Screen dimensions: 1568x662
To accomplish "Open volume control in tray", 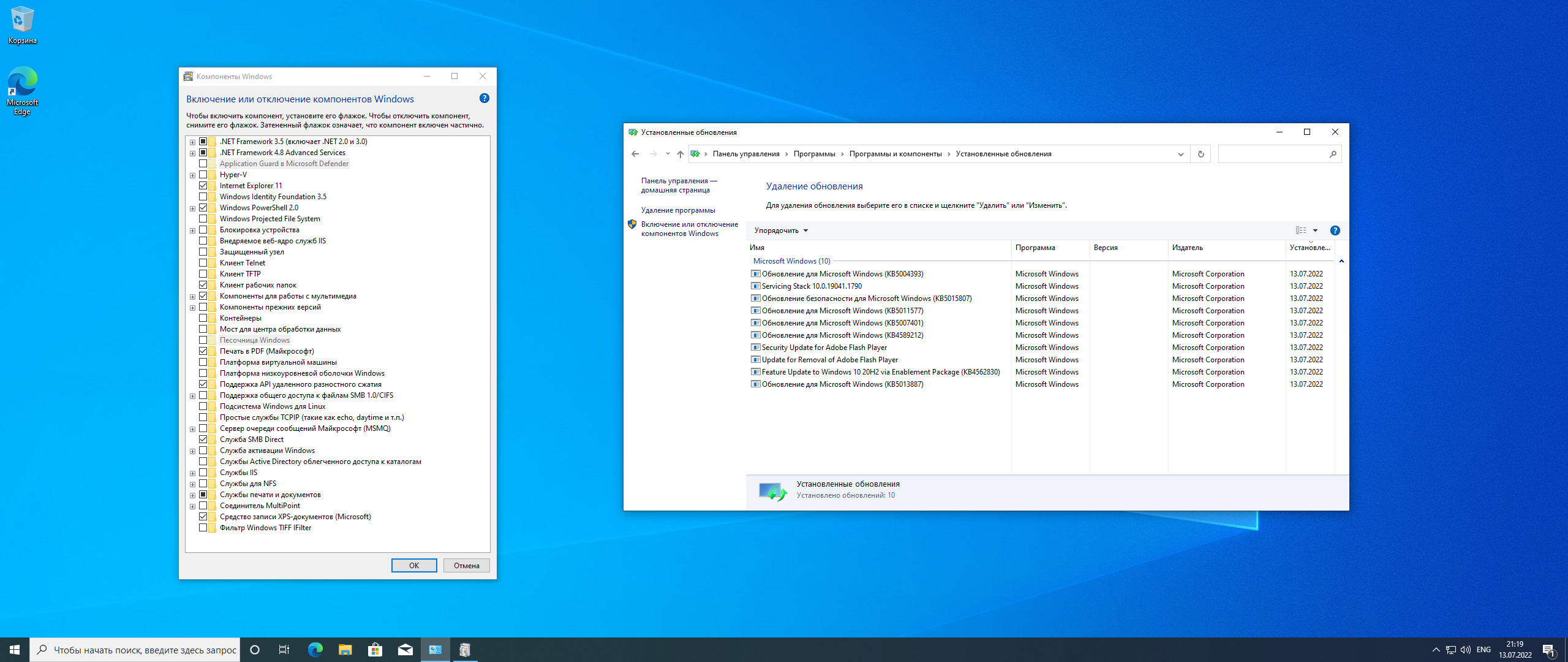I will 1465,650.
